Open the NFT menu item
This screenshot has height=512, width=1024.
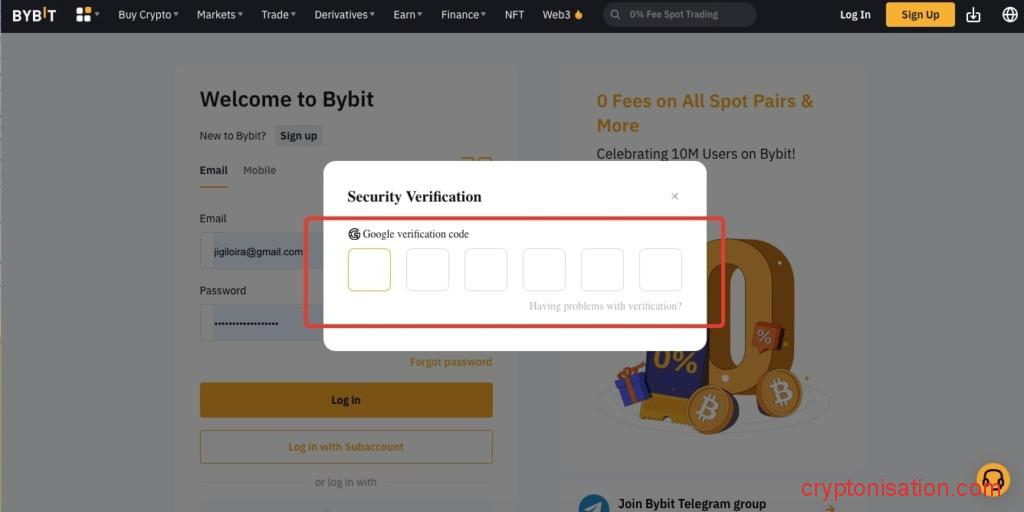[514, 15]
